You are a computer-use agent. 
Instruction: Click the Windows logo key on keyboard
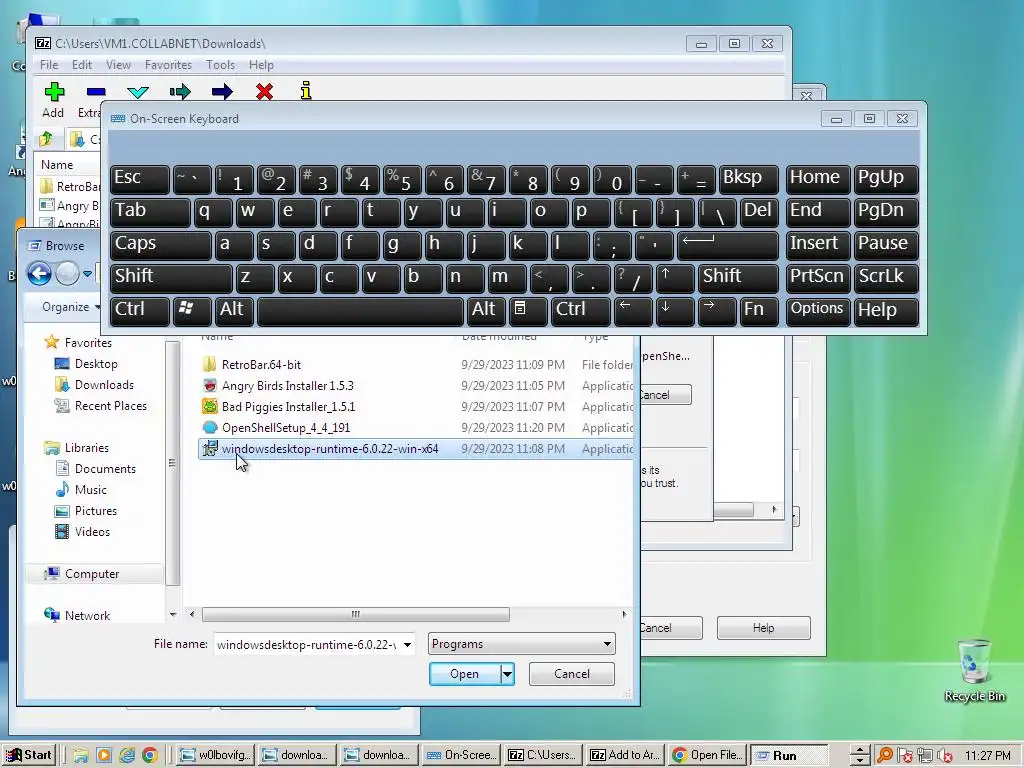pyautogui.click(x=191, y=310)
